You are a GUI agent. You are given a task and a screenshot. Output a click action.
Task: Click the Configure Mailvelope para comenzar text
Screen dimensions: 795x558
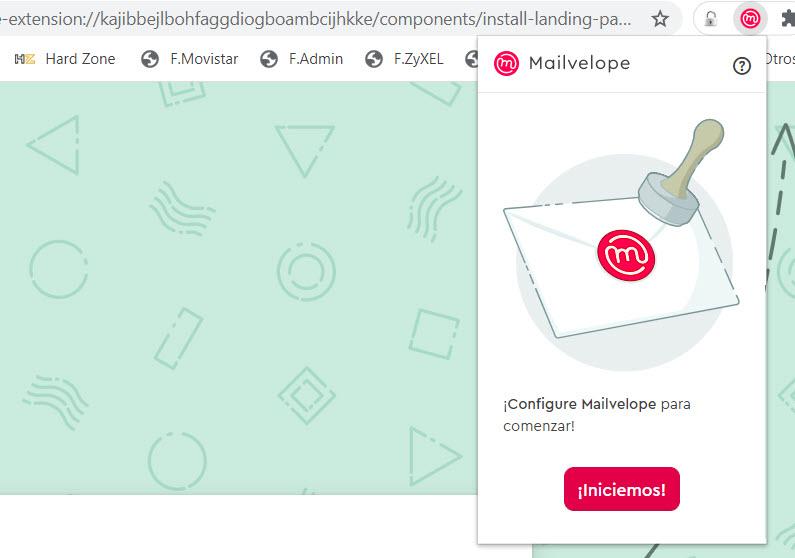click(x=597, y=415)
